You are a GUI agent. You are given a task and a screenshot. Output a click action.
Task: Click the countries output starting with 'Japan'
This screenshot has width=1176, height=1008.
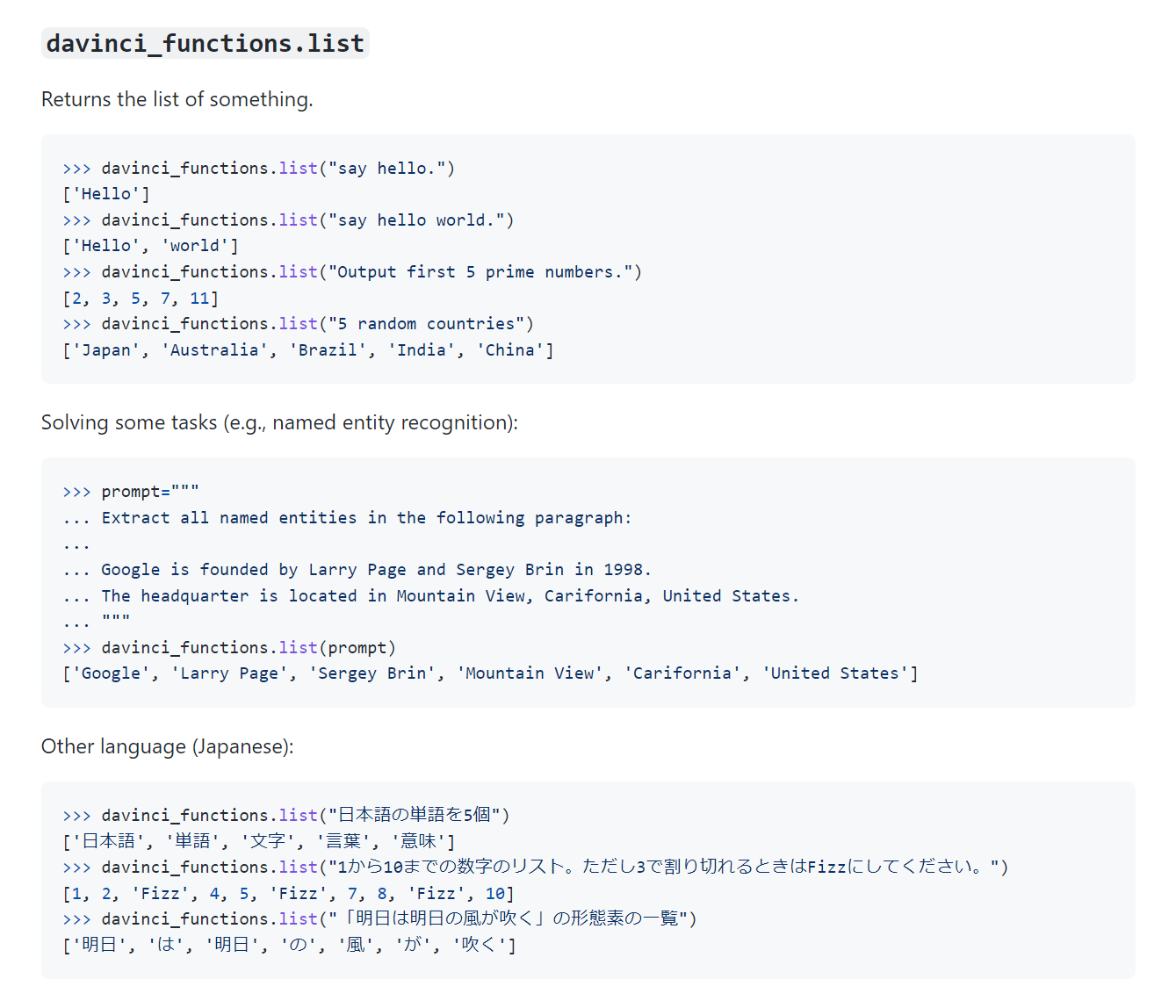click(308, 350)
